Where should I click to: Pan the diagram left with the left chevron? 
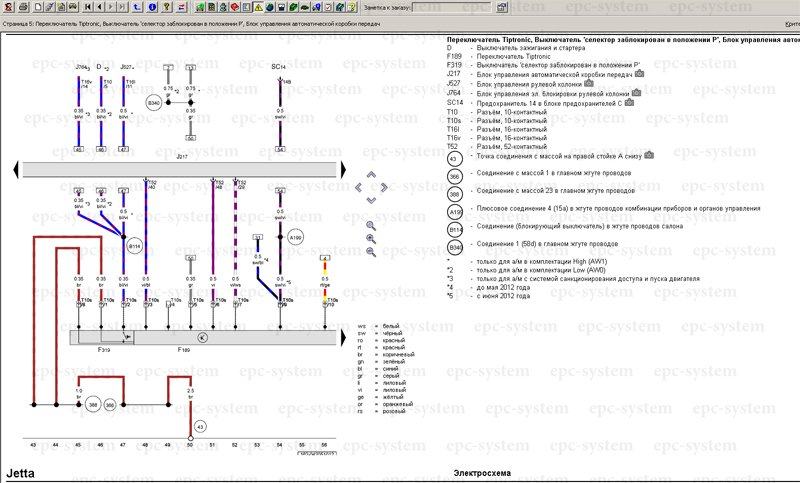coord(360,186)
